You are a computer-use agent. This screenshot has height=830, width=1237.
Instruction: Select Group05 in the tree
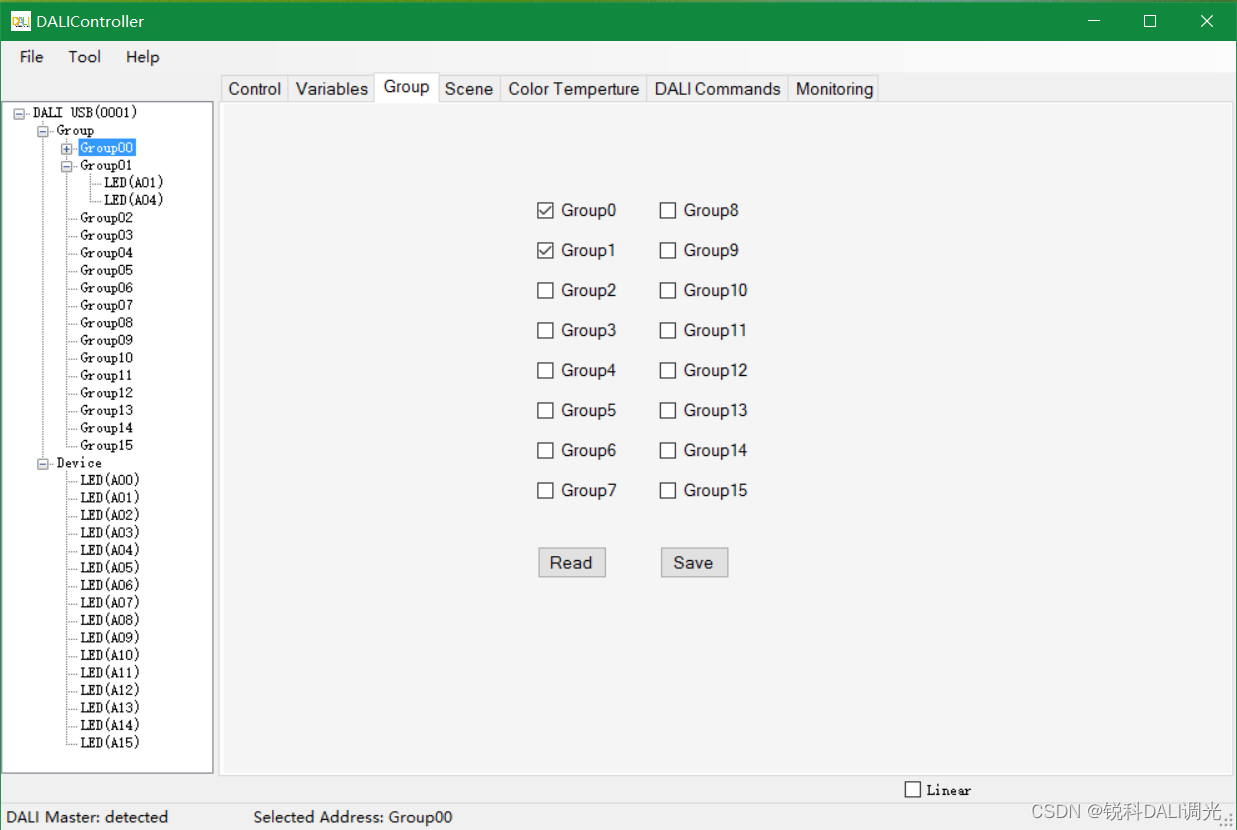point(106,271)
